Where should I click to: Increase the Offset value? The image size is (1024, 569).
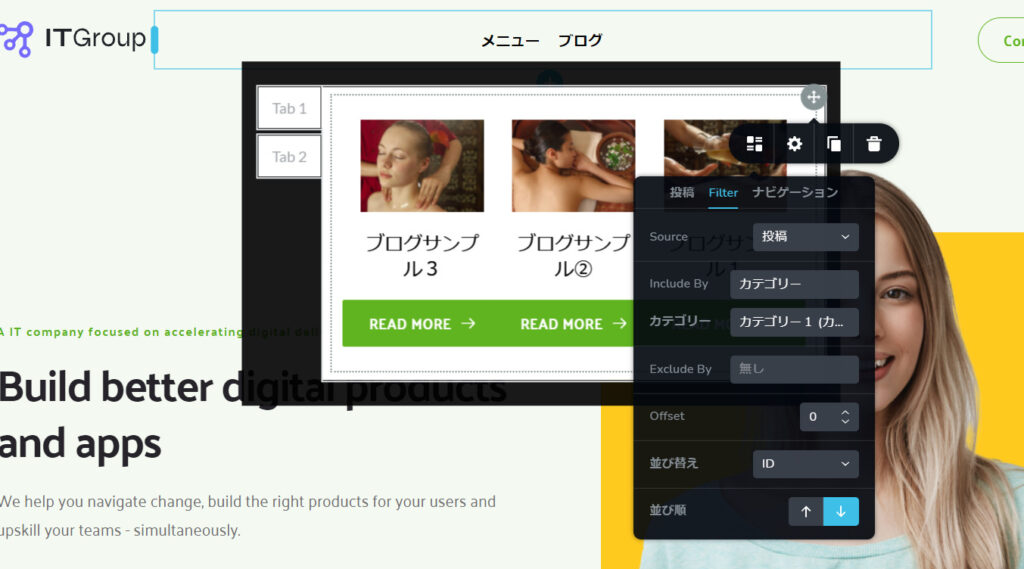(845, 412)
